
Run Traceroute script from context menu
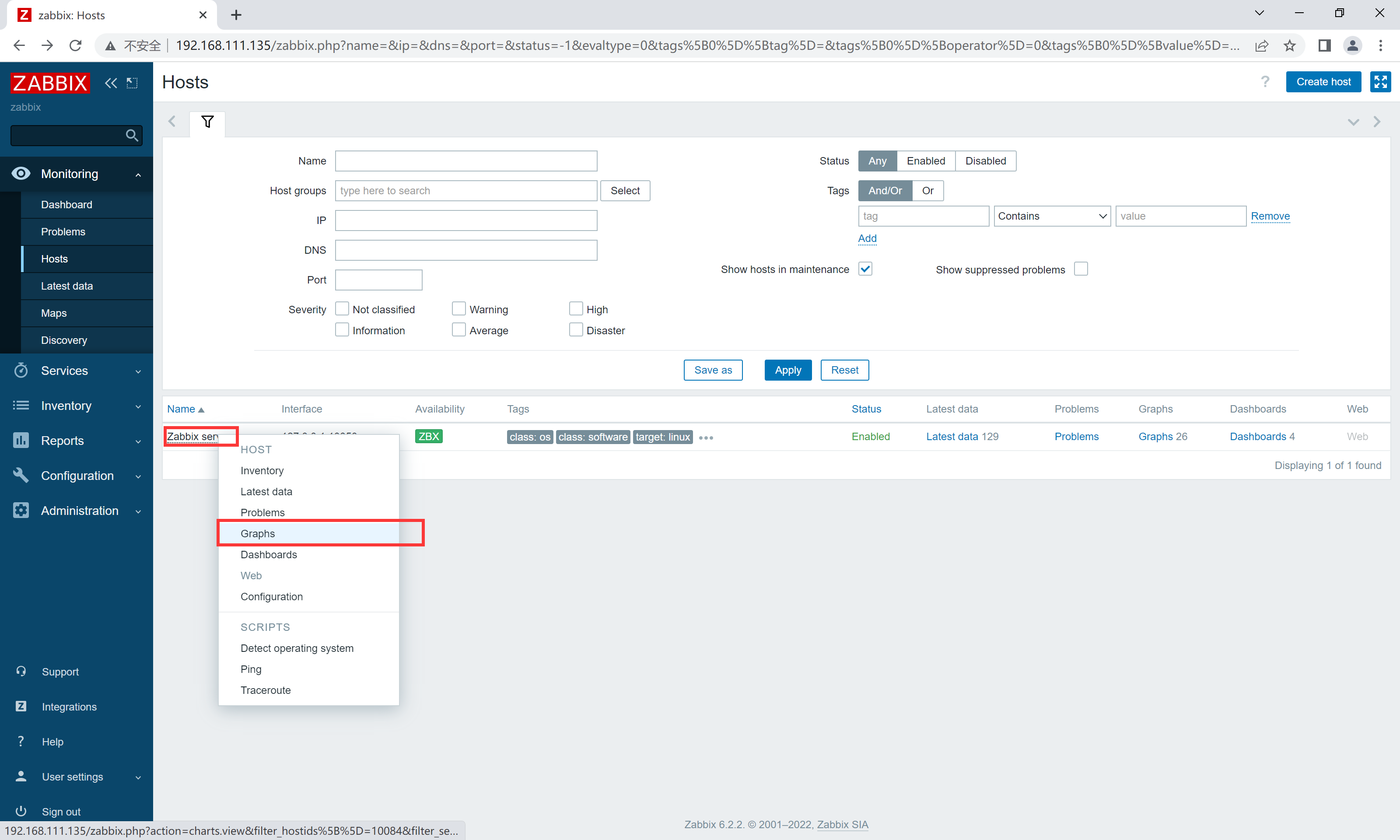click(309, 689)
